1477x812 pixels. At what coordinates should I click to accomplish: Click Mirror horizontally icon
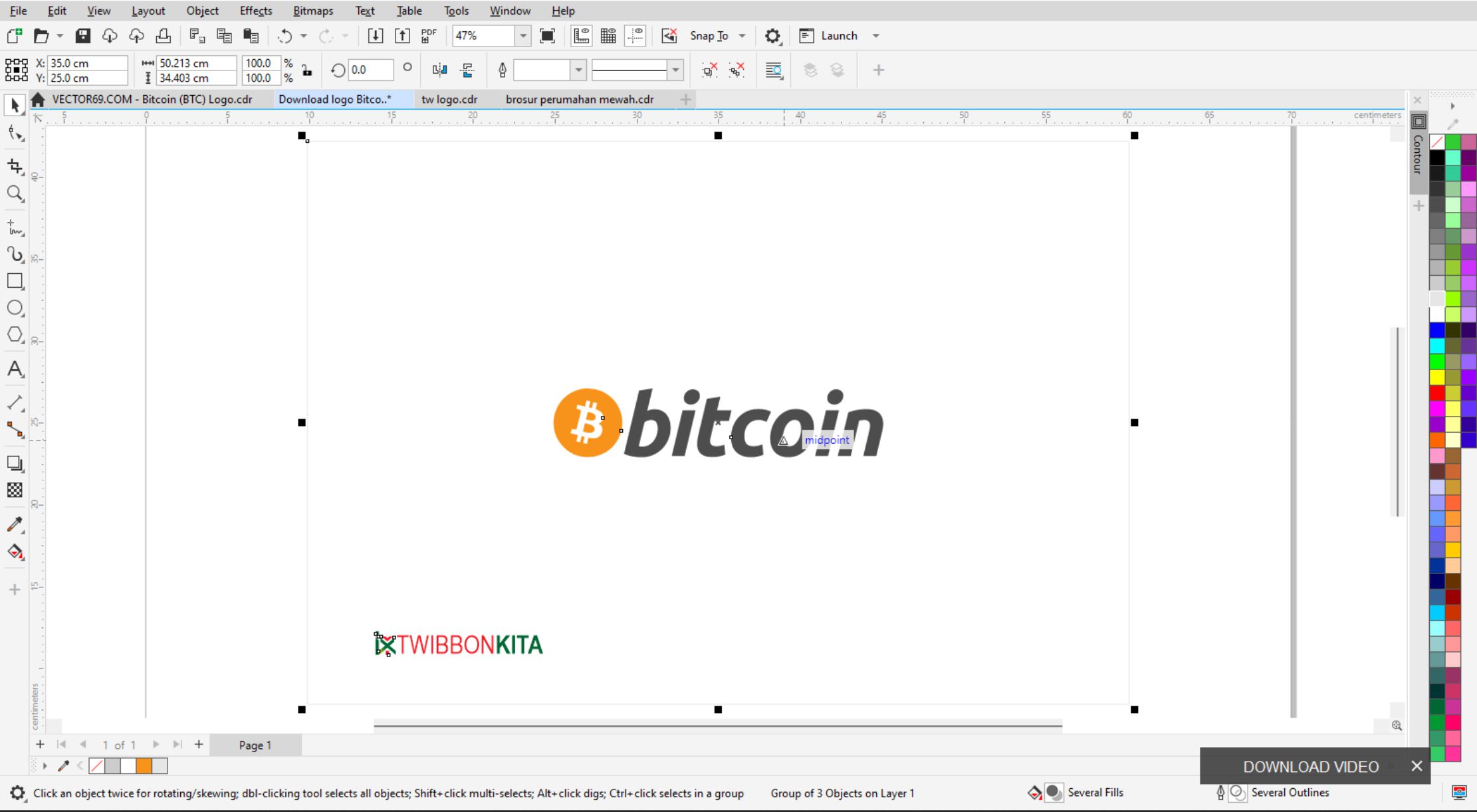(x=439, y=70)
